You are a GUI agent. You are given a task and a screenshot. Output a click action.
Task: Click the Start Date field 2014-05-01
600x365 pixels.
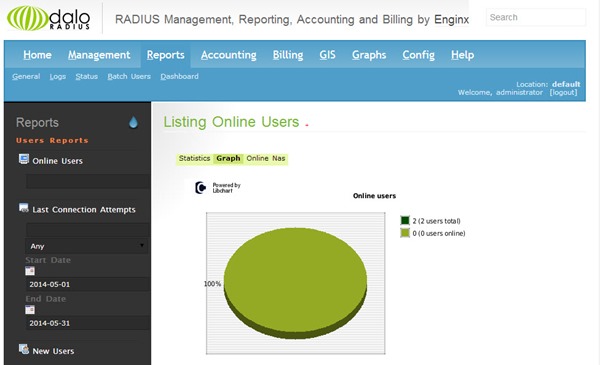click(x=88, y=284)
